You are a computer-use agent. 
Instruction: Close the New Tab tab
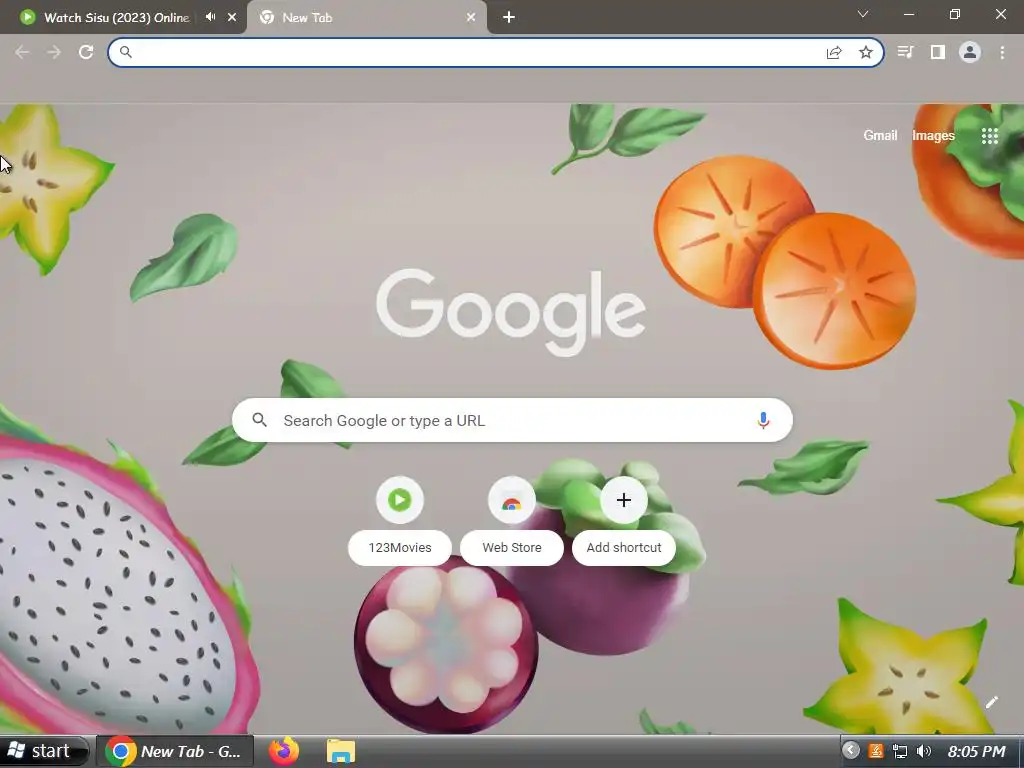(471, 18)
